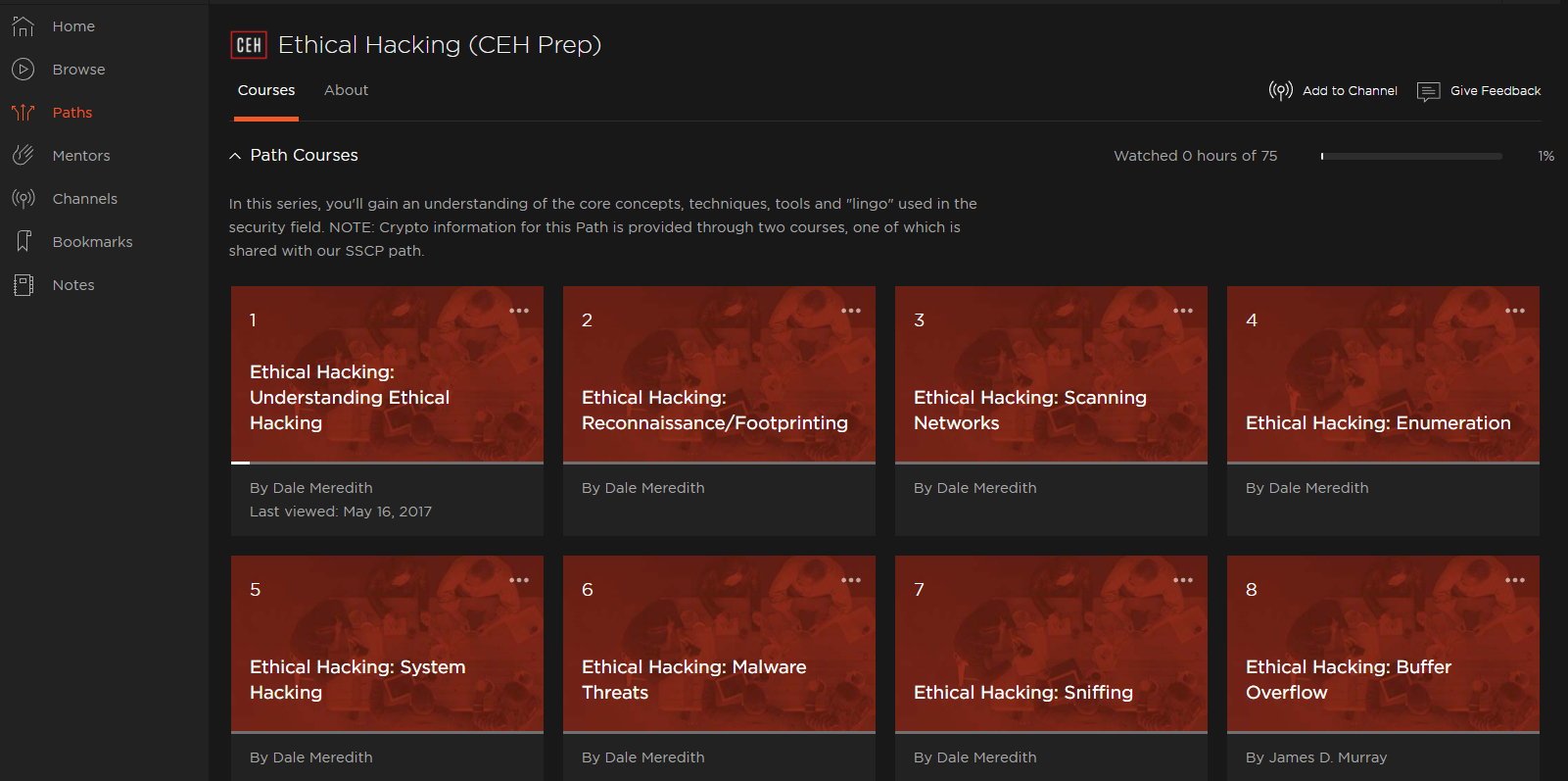This screenshot has height=781, width=1568.
Task: Open Browse via its play-circle icon
Action: [x=24, y=70]
